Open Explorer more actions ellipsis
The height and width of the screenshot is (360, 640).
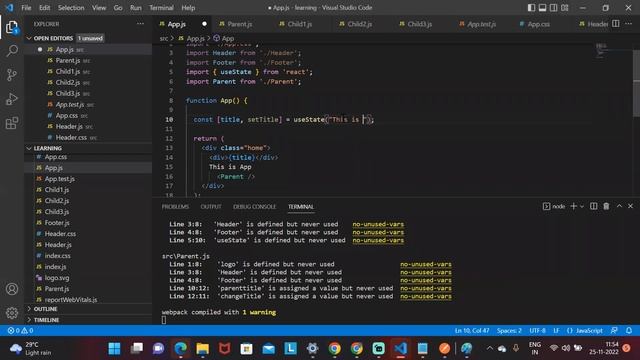[140, 24]
